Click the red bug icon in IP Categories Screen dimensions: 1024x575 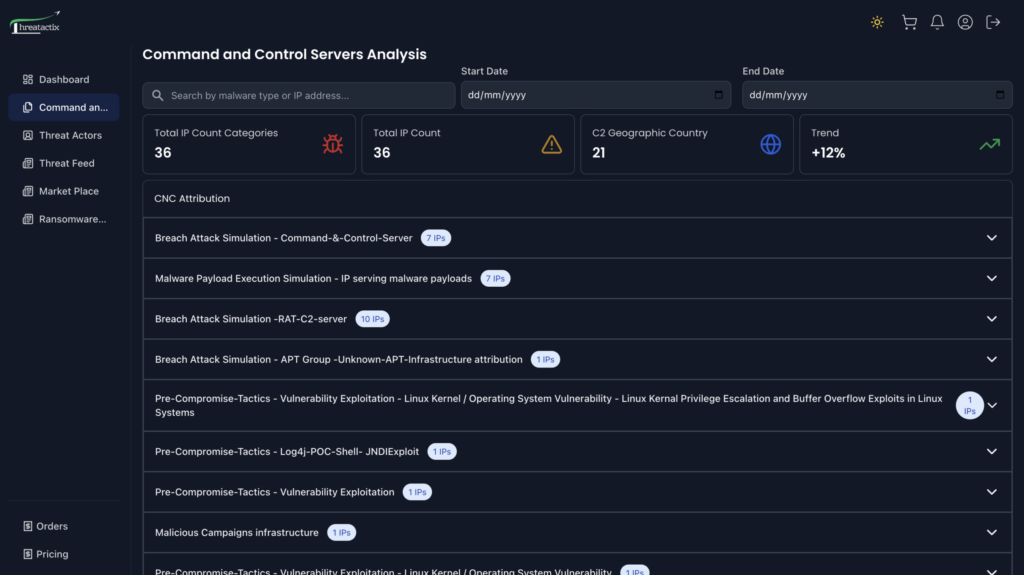coord(332,145)
